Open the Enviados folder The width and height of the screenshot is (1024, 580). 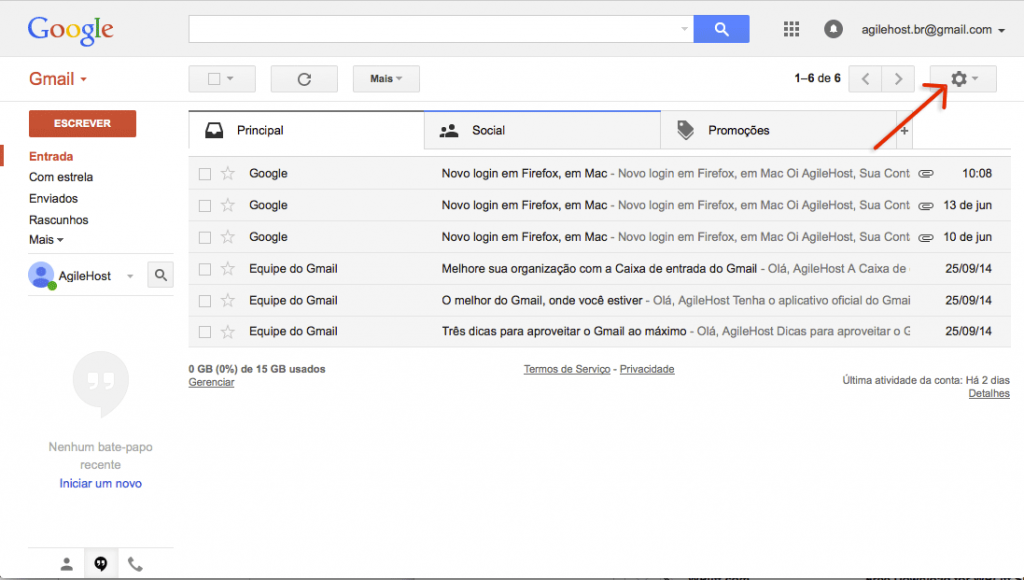(53, 199)
